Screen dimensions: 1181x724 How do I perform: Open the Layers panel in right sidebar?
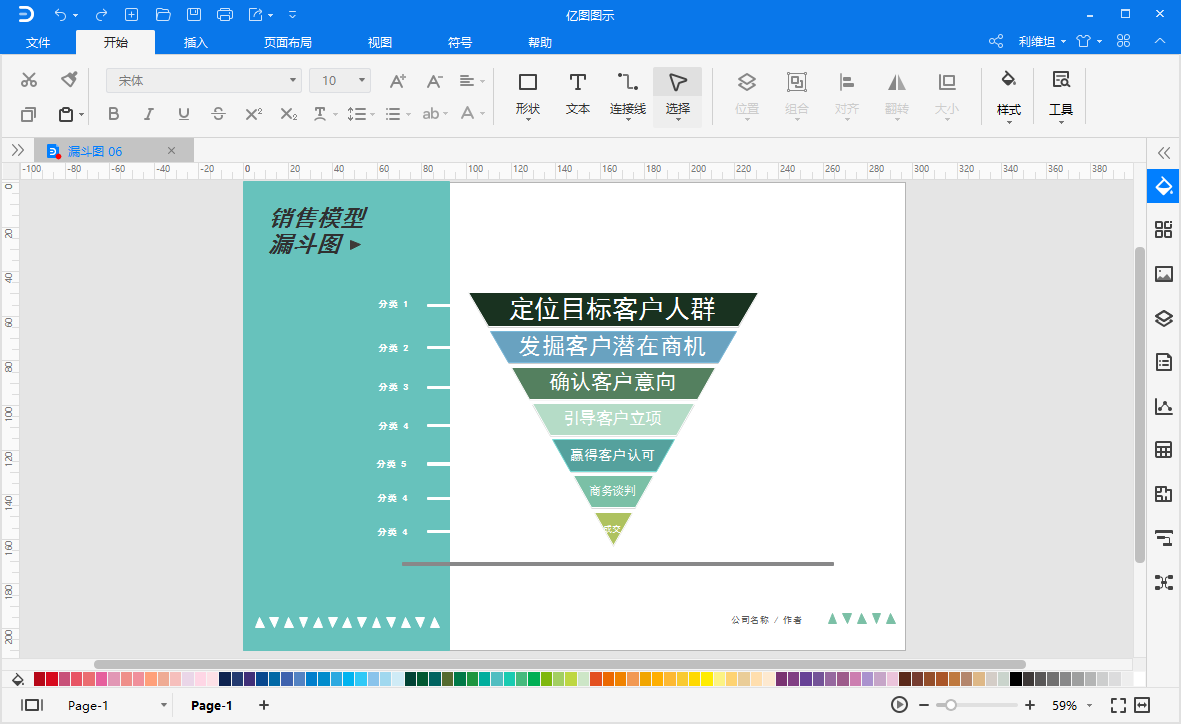click(x=1164, y=318)
